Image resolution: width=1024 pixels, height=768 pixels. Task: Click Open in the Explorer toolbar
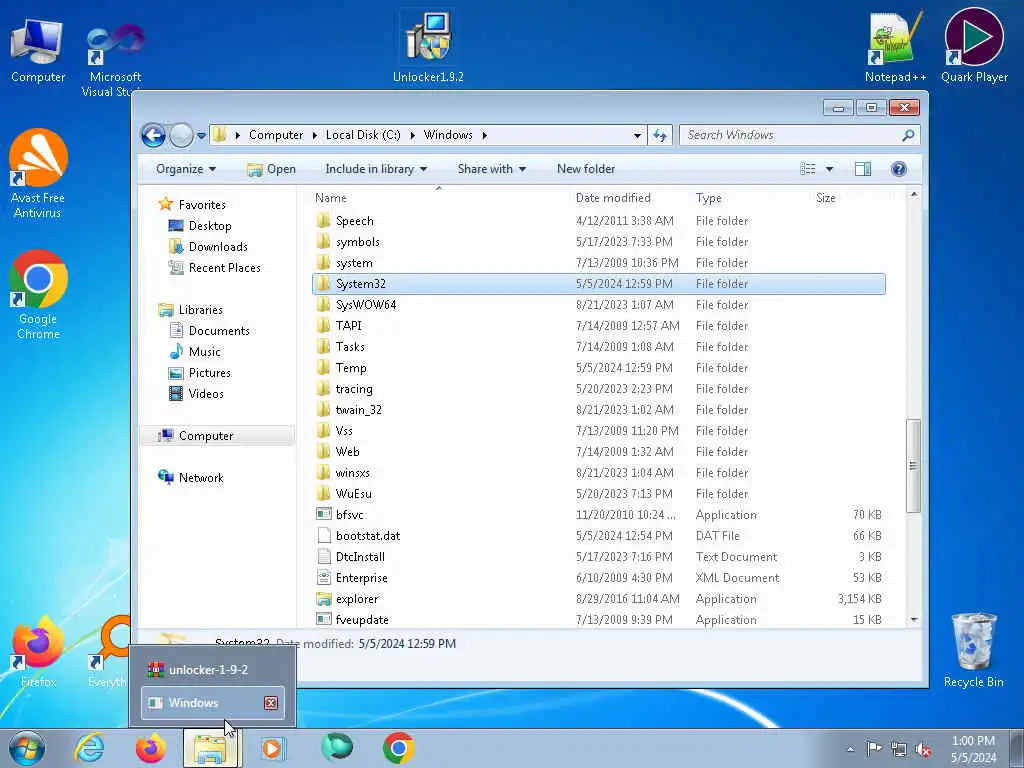(x=272, y=169)
